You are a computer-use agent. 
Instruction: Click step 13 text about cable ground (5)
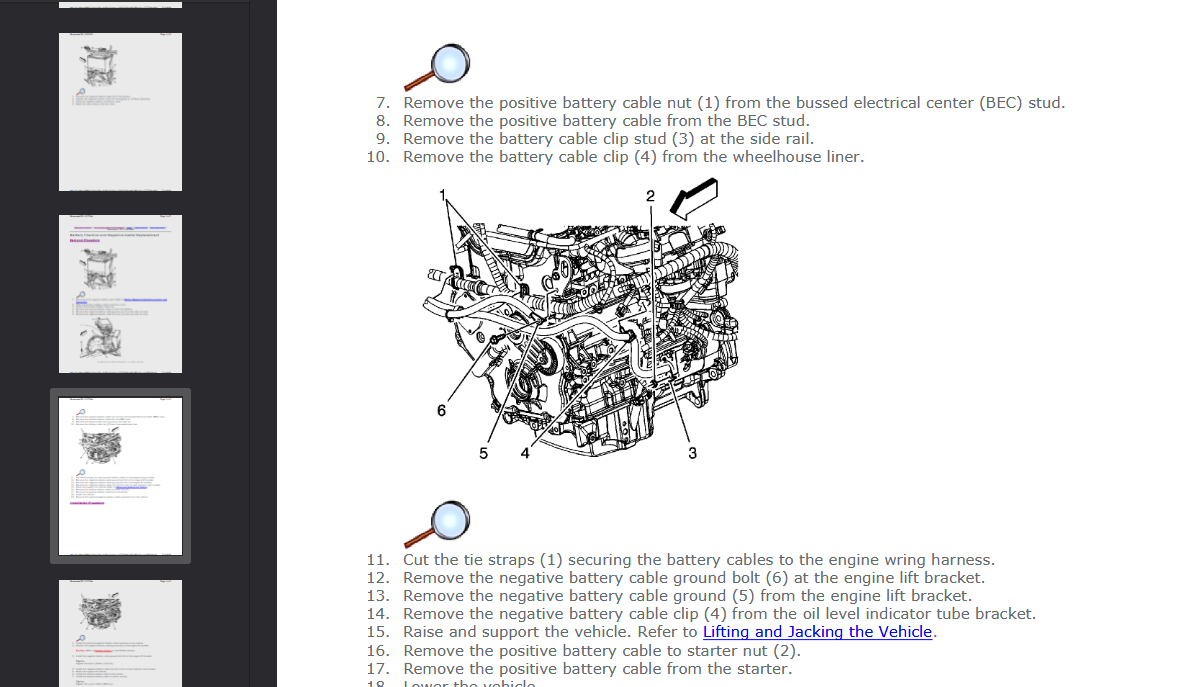pyautogui.click(x=687, y=597)
